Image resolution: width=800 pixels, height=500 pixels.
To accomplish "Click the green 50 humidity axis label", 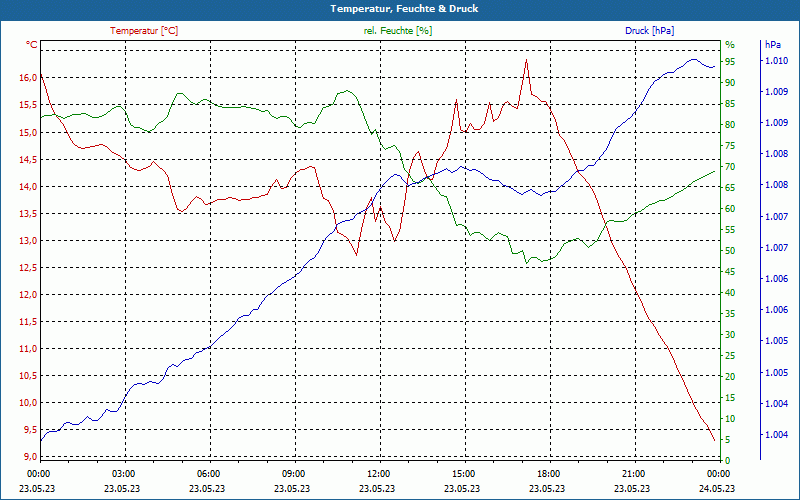I will click(x=730, y=251).
